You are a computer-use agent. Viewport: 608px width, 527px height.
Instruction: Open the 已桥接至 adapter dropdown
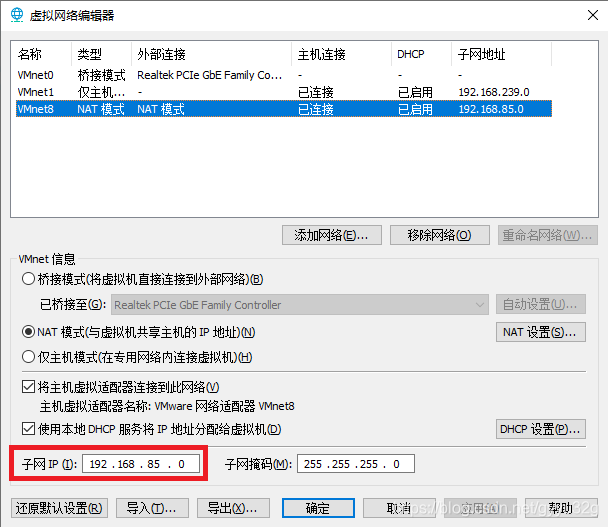point(300,304)
